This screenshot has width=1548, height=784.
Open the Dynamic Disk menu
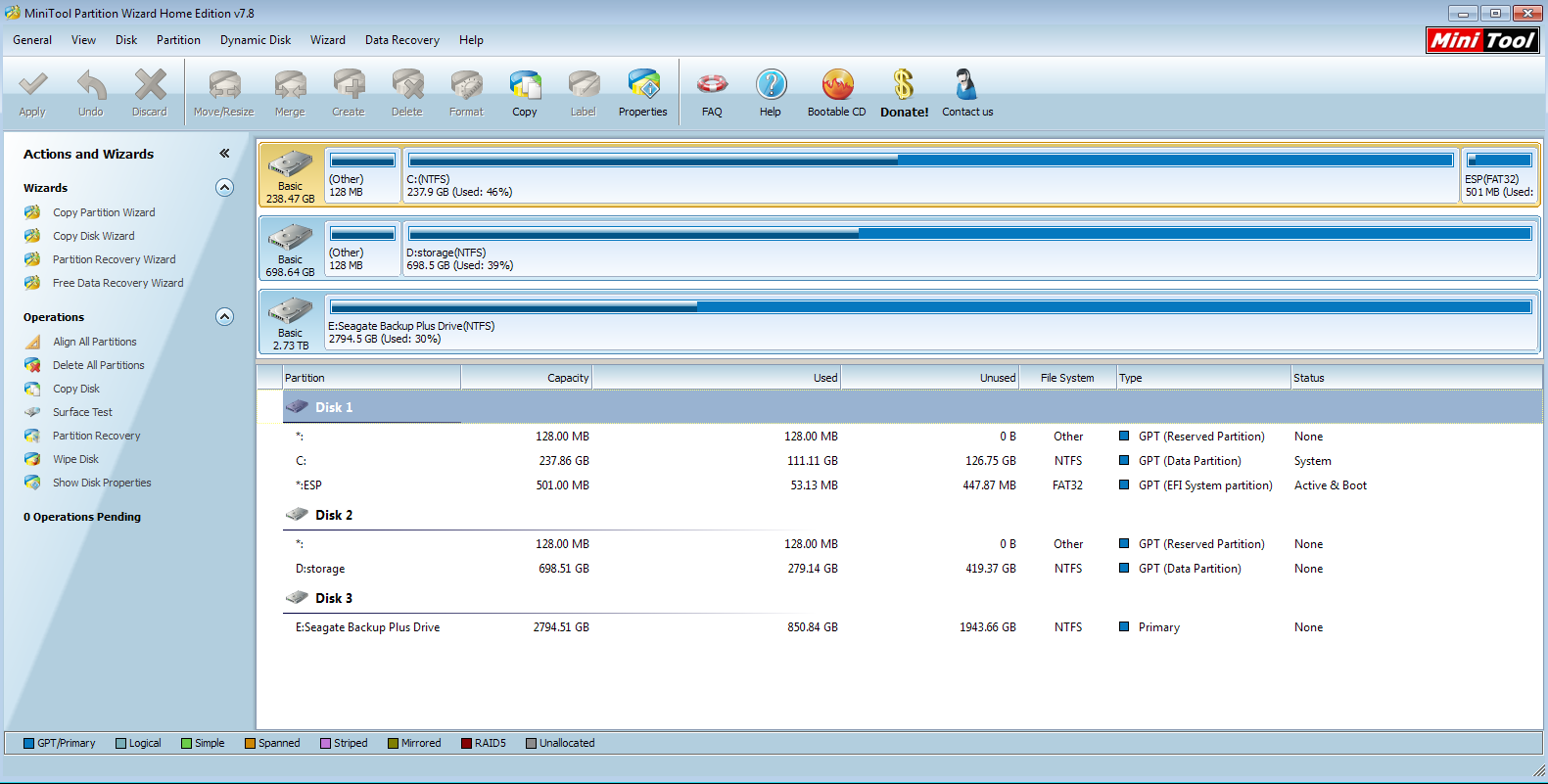256,40
